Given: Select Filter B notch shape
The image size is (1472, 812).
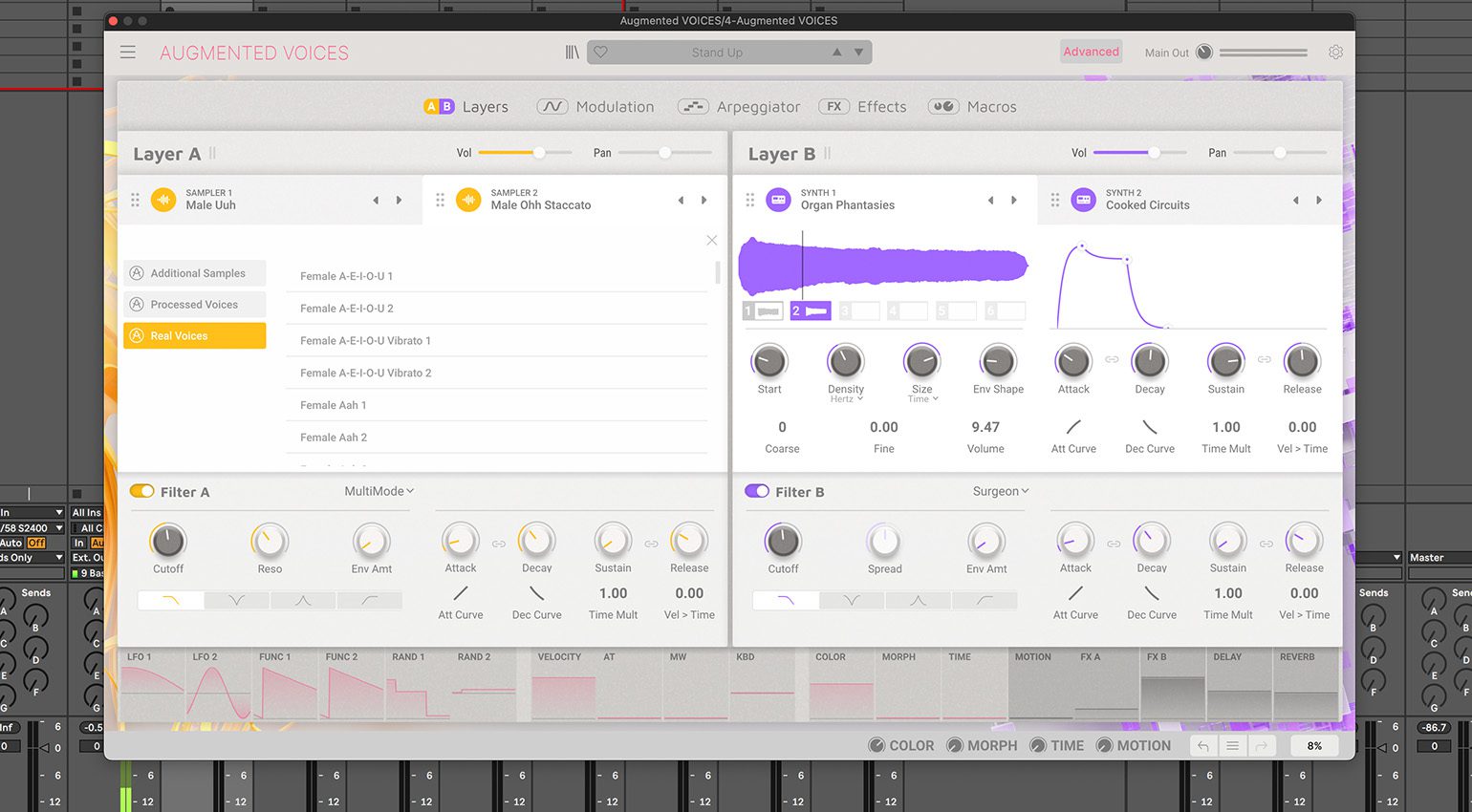Looking at the screenshot, I should [852, 601].
